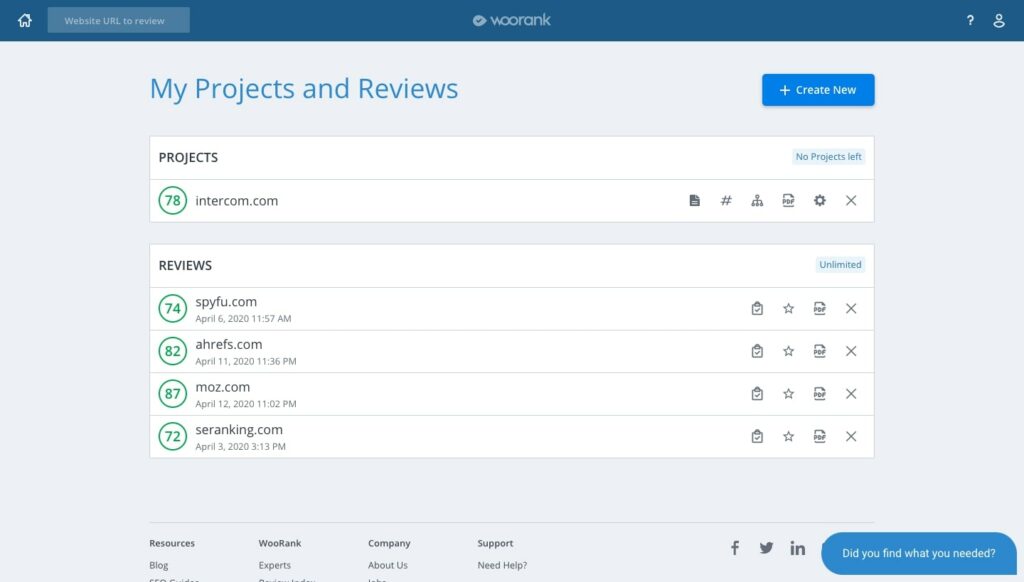Viewport: 1024px width, 582px height.
Task: Click the seranking.com score 72 circle
Action: tap(172, 436)
